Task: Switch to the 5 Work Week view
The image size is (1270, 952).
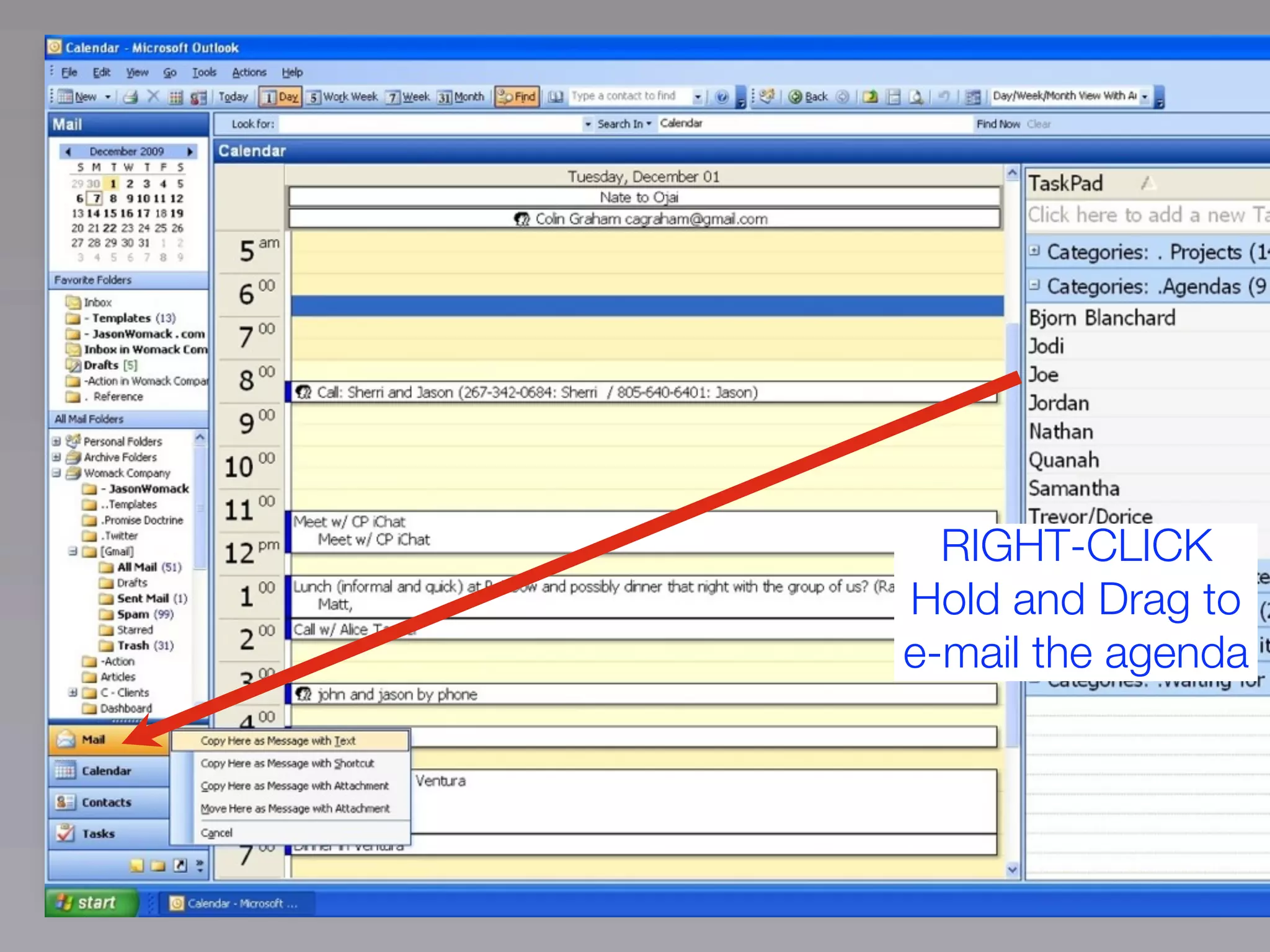Action: 342,97
